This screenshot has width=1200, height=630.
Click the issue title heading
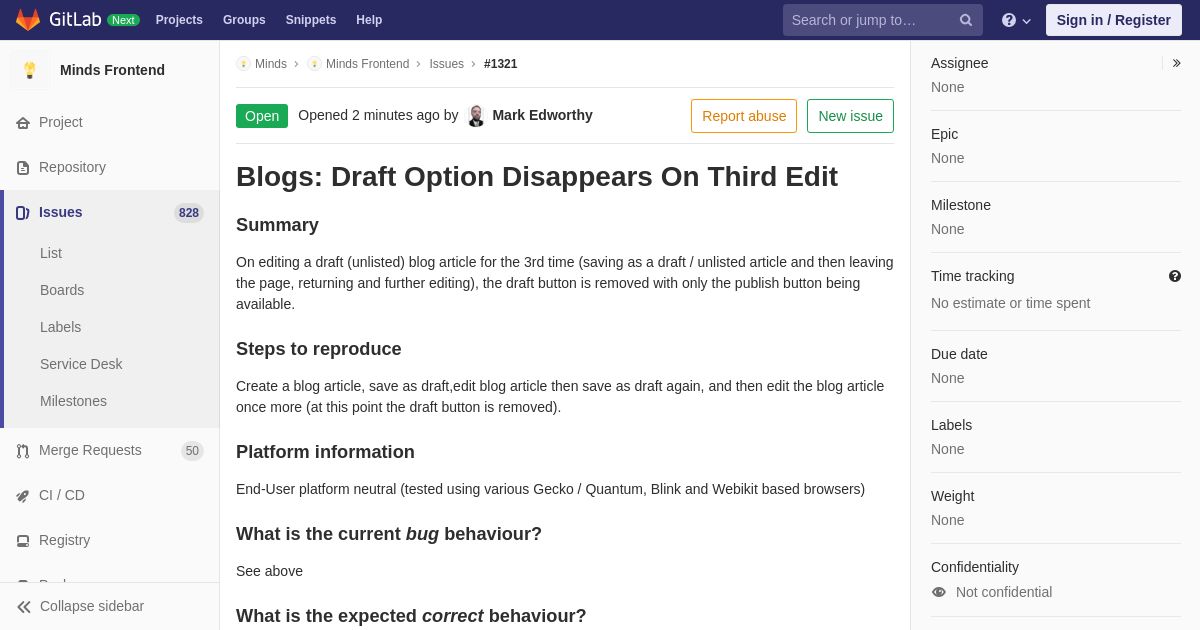click(537, 177)
